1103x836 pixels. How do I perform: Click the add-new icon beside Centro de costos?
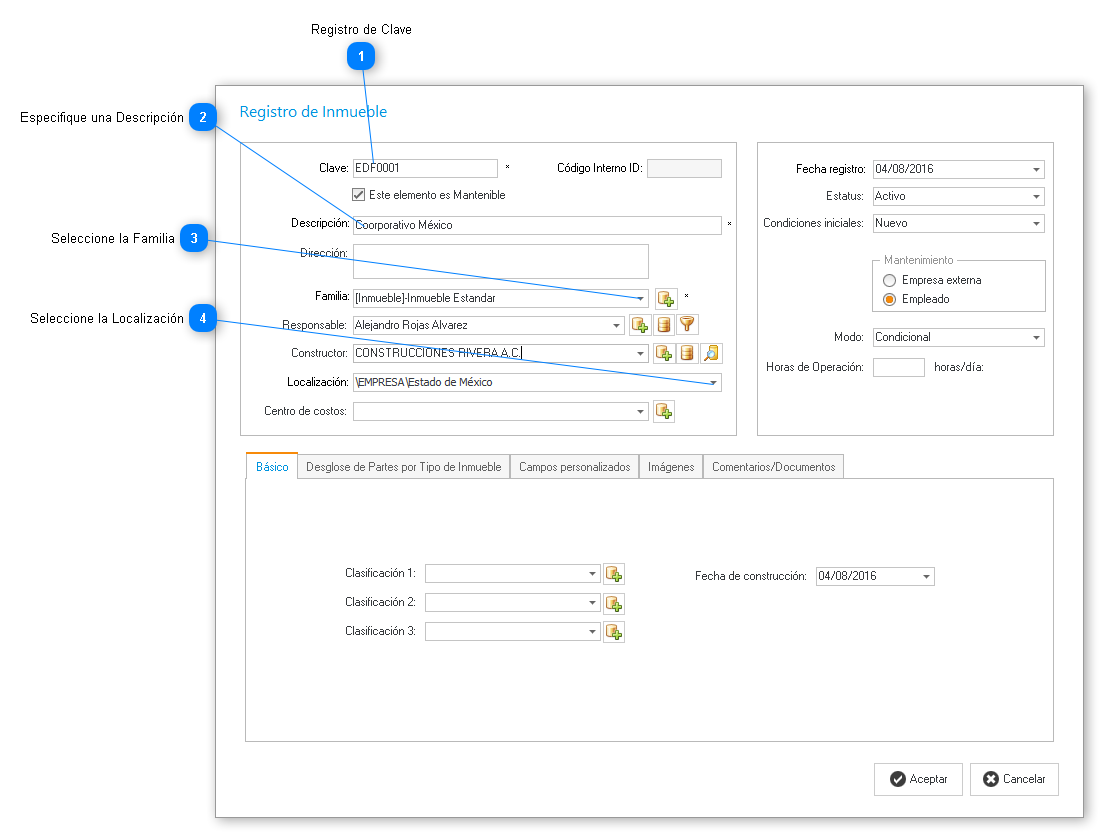pyautogui.click(x=663, y=411)
